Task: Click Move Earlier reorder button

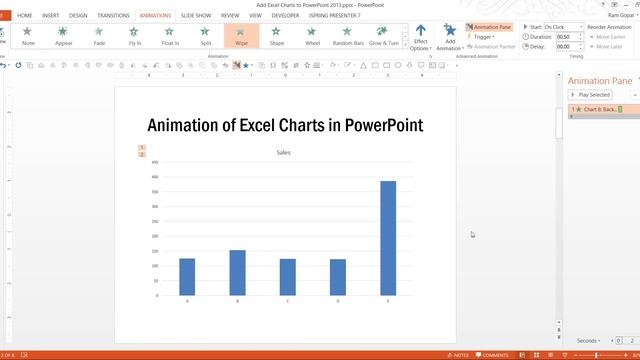Action: [x=607, y=37]
